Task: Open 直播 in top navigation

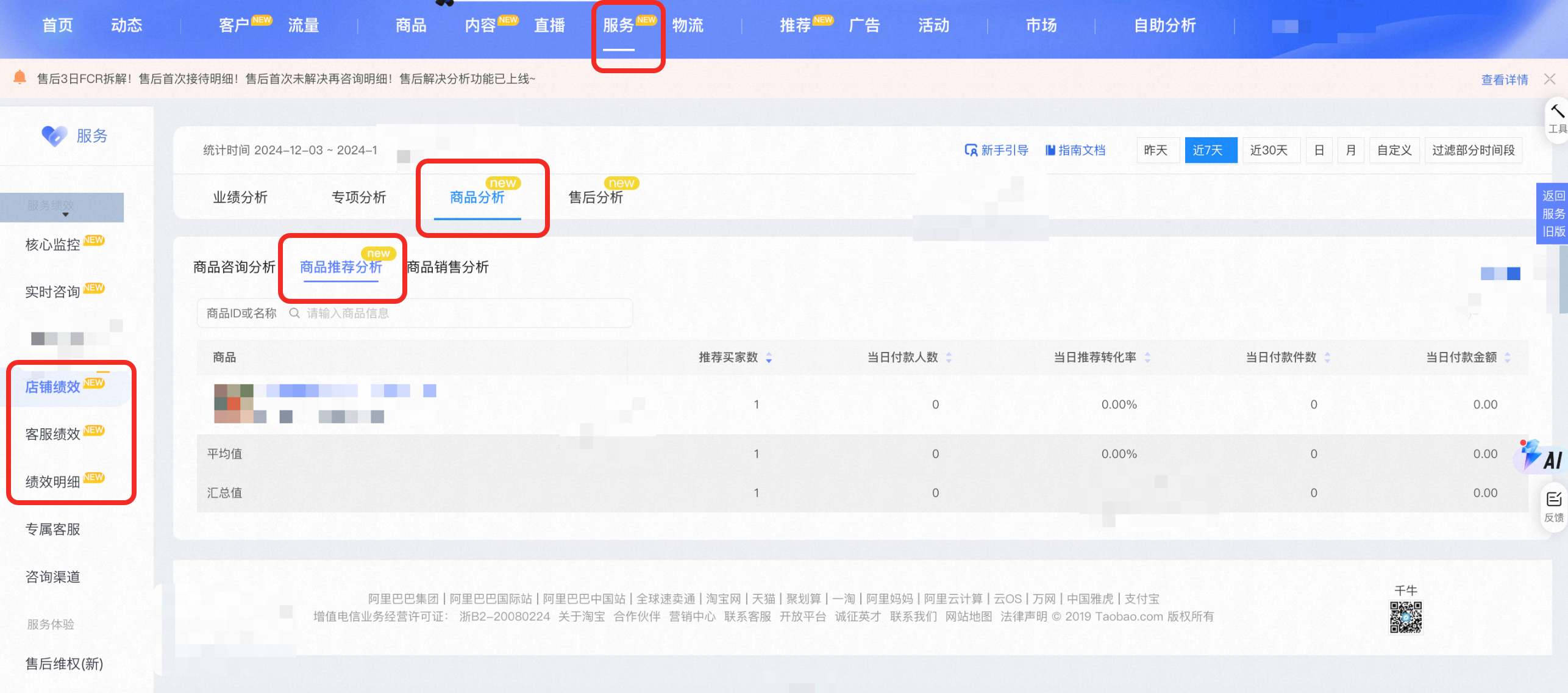Action: (x=549, y=26)
